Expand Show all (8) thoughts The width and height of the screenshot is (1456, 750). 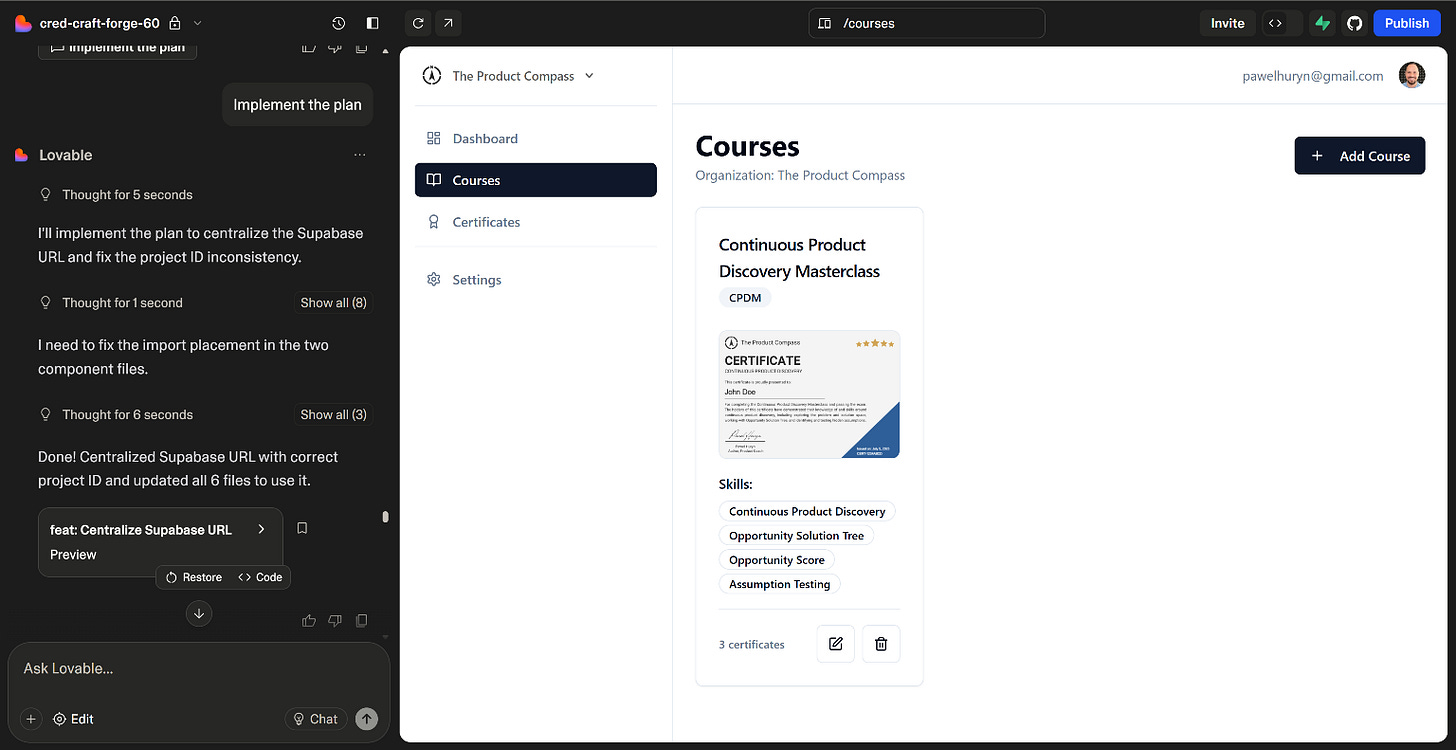point(333,302)
